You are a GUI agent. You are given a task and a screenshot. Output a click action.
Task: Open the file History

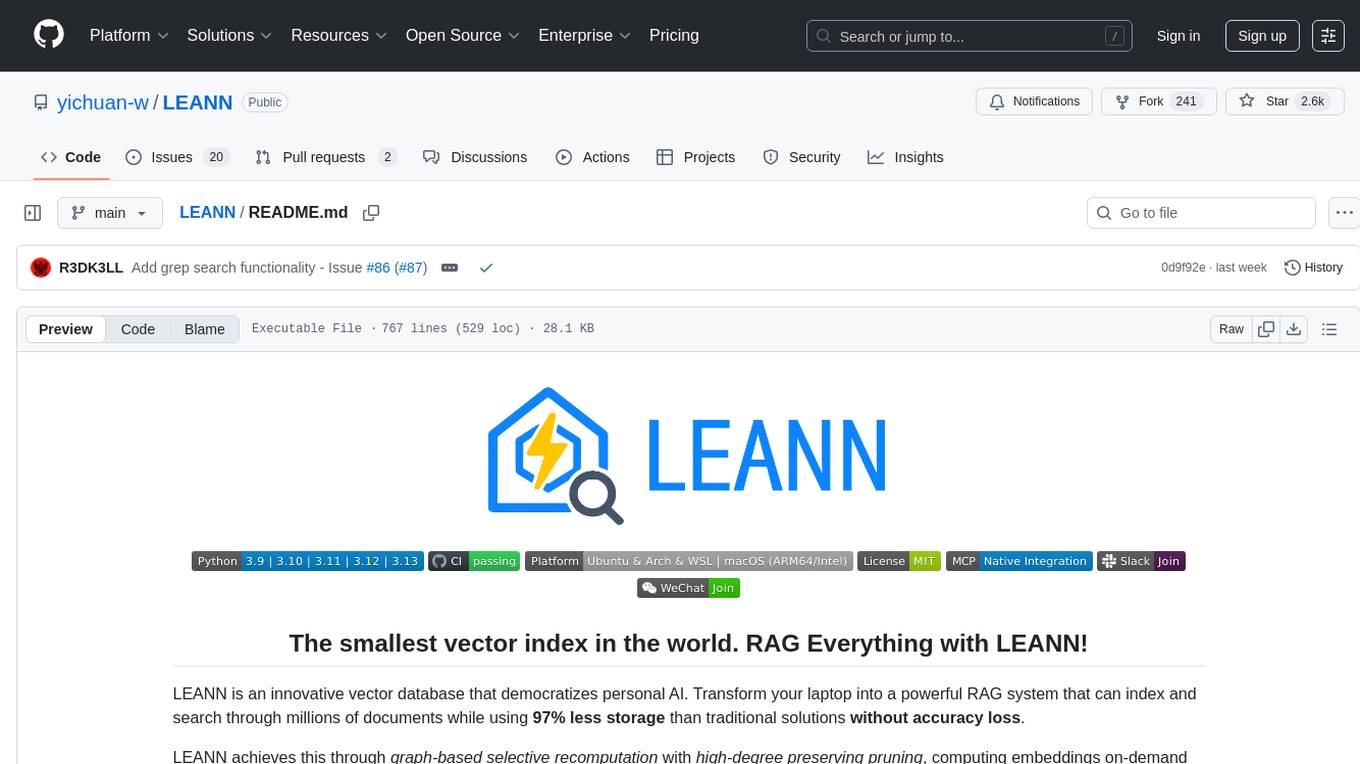[x=1313, y=268]
